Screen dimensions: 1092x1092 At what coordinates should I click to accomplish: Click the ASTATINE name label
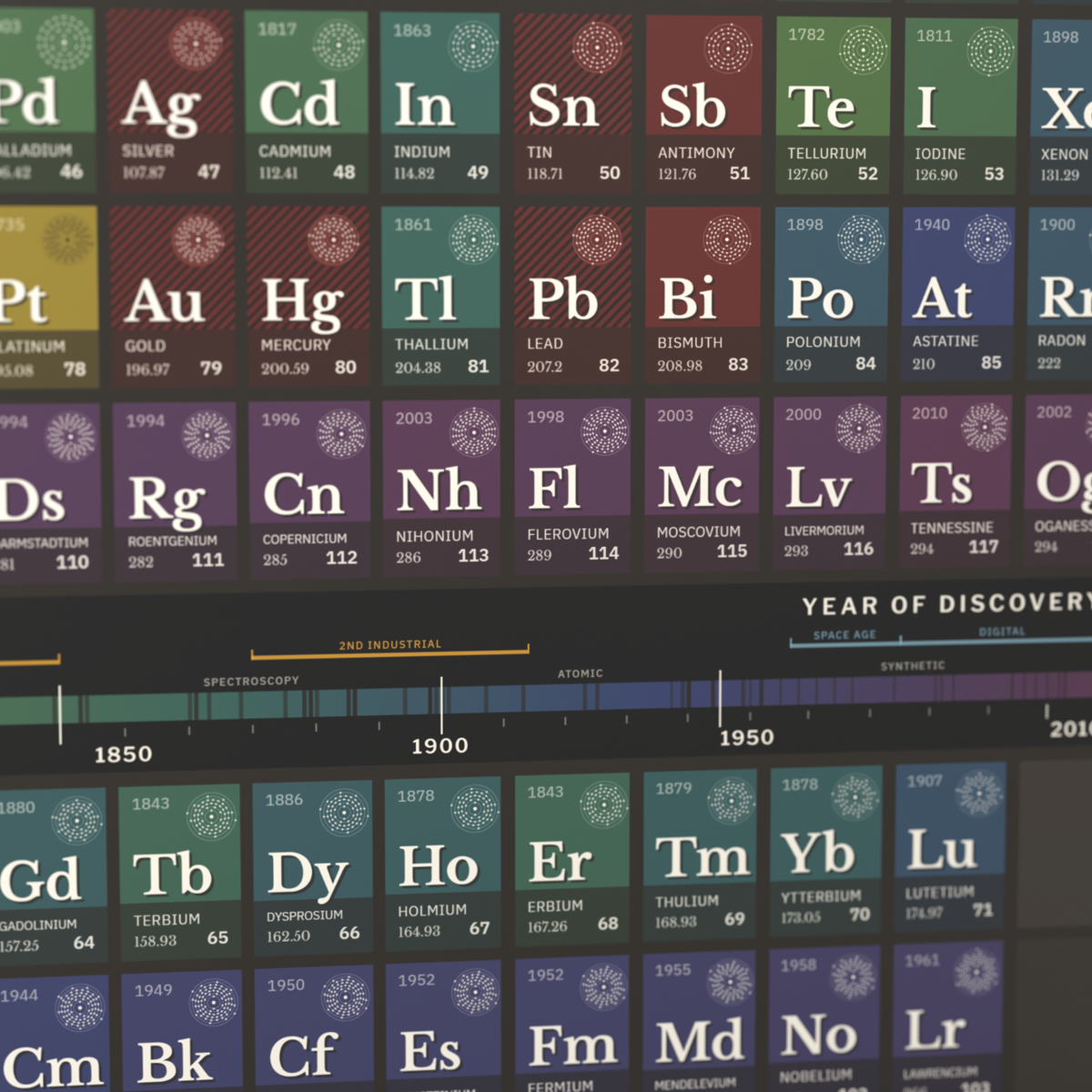coord(945,341)
